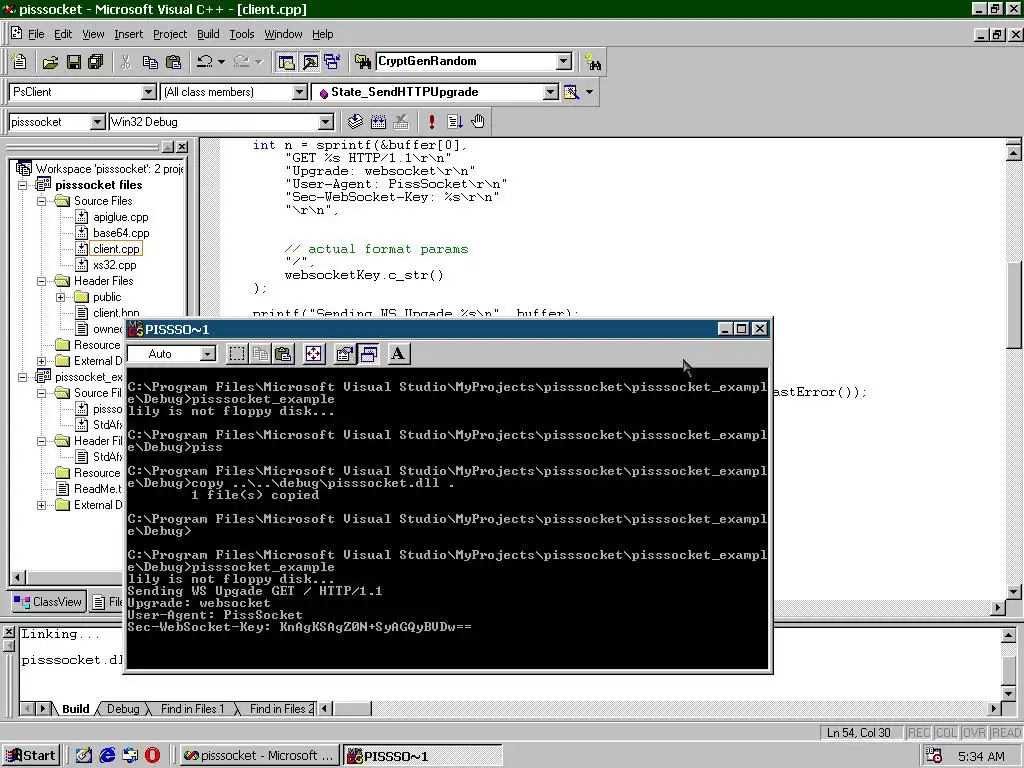The height and width of the screenshot is (768, 1024).
Task: Click the Copy toolbar icon
Action: pos(150,62)
